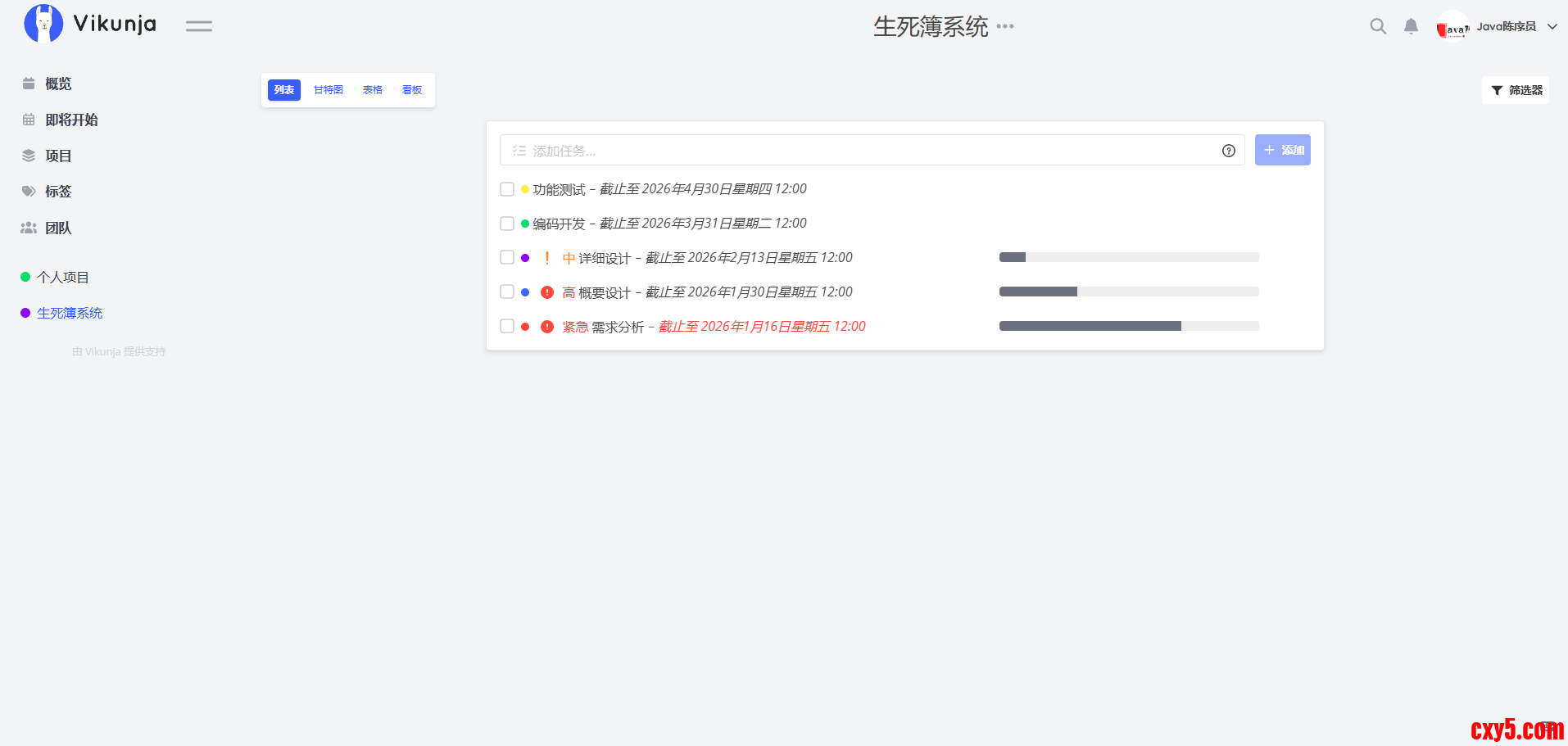Click the Vikunja llama logo
Image resolution: width=1568 pixels, height=746 pixels.
click(43, 24)
